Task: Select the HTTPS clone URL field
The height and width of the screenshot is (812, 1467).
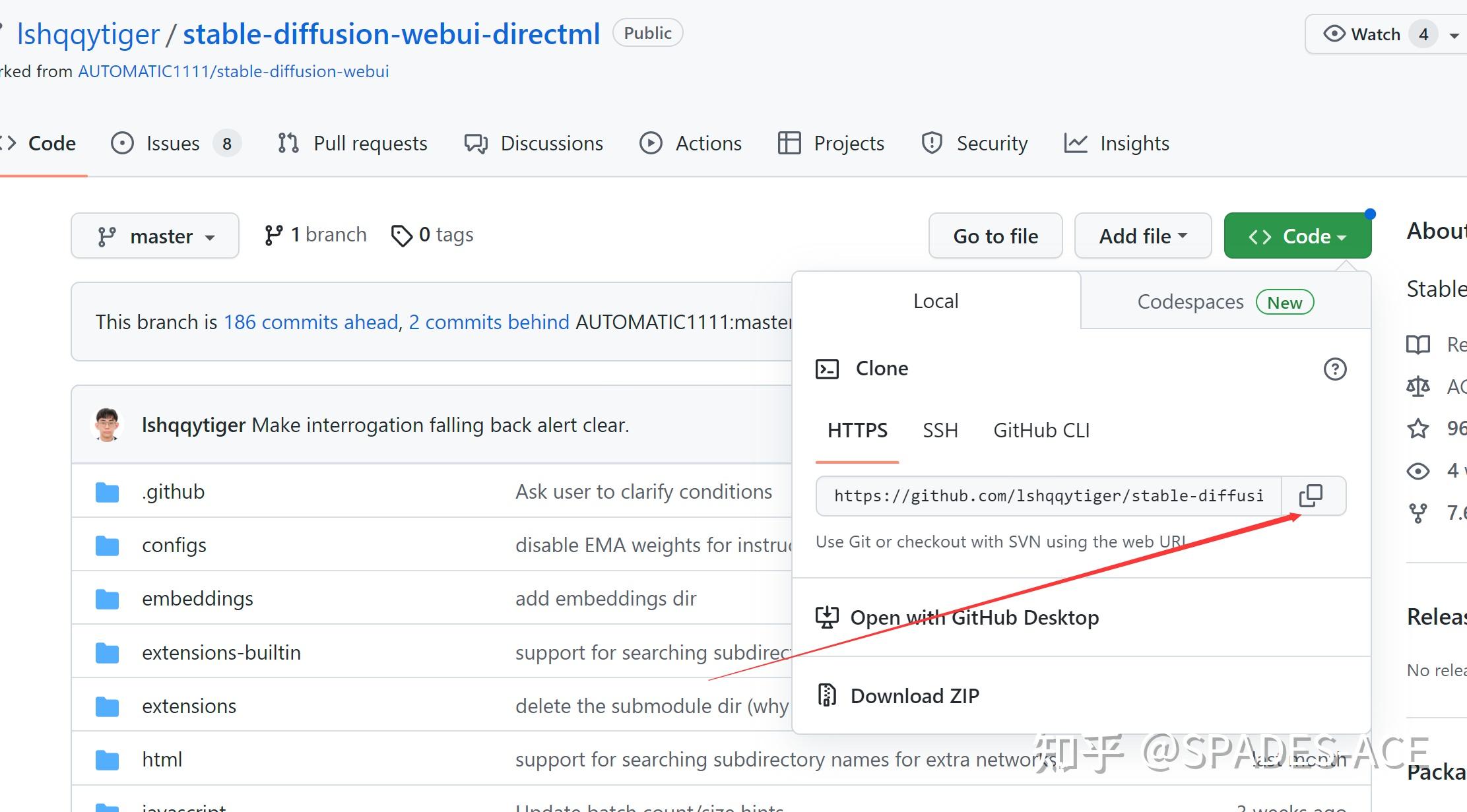Action: pos(1048,495)
